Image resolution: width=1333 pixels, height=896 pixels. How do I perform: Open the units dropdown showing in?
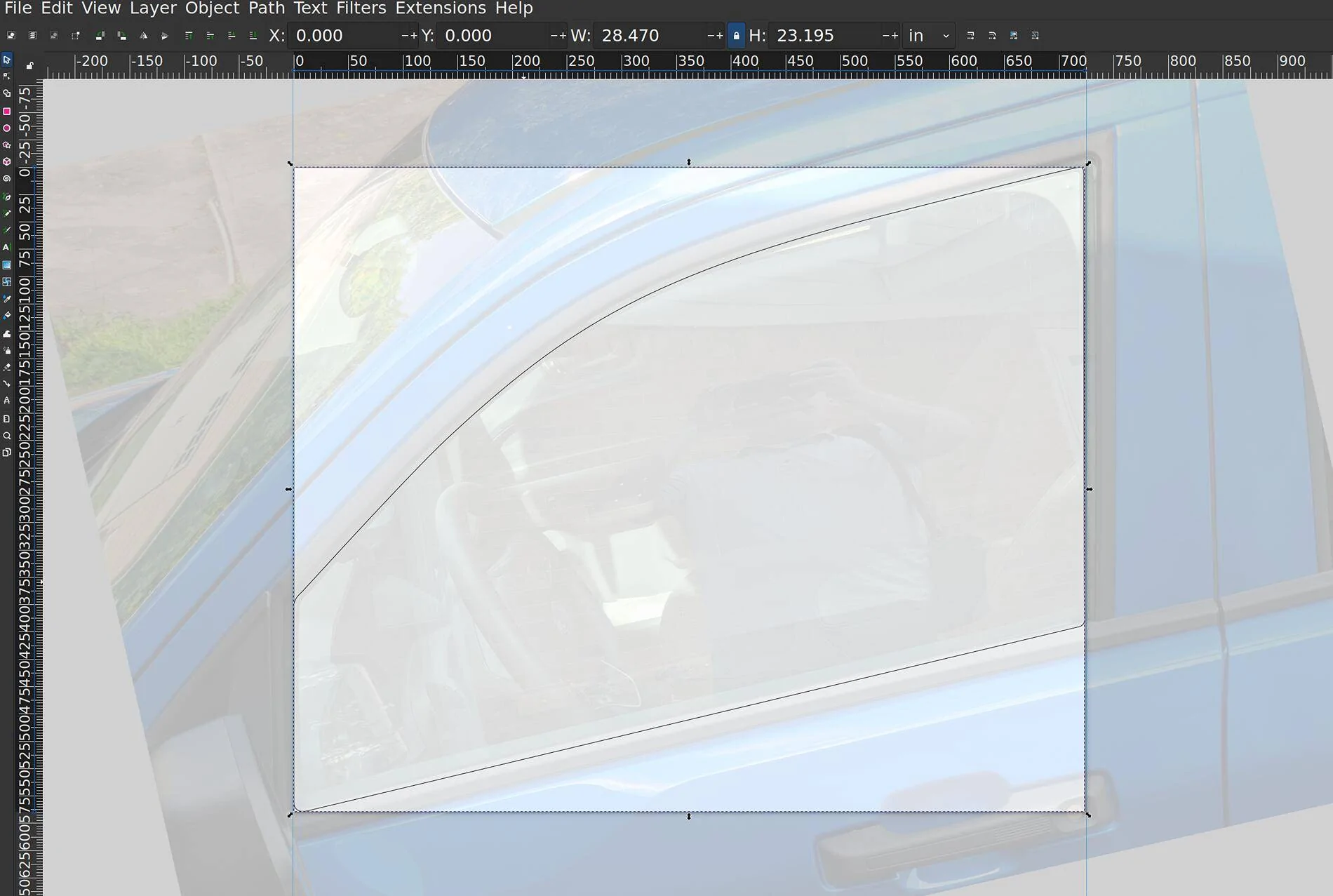pyautogui.click(x=928, y=36)
